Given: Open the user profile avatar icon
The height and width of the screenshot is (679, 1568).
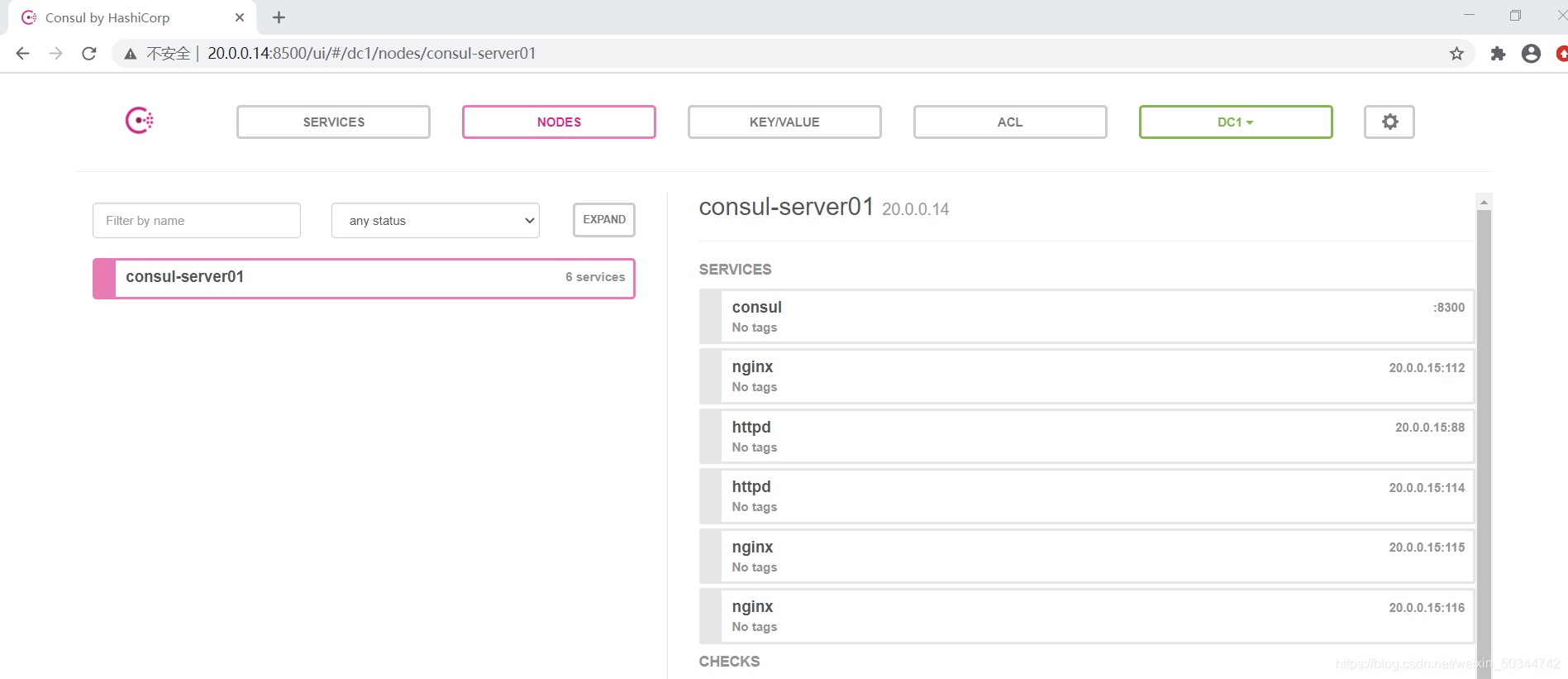Looking at the screenshot, I should 1531,53.
